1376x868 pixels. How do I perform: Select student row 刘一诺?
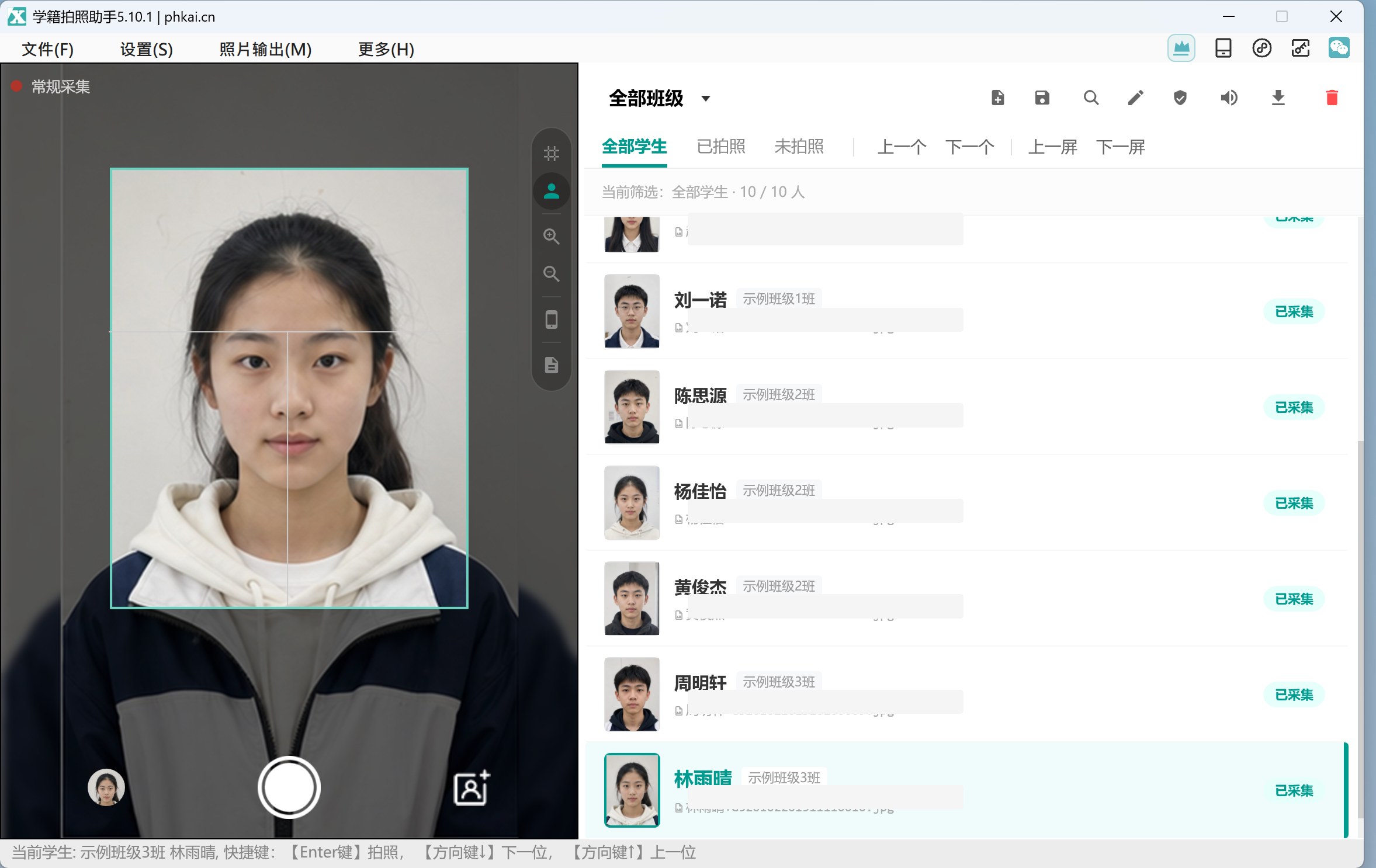[x=966, y=311]
